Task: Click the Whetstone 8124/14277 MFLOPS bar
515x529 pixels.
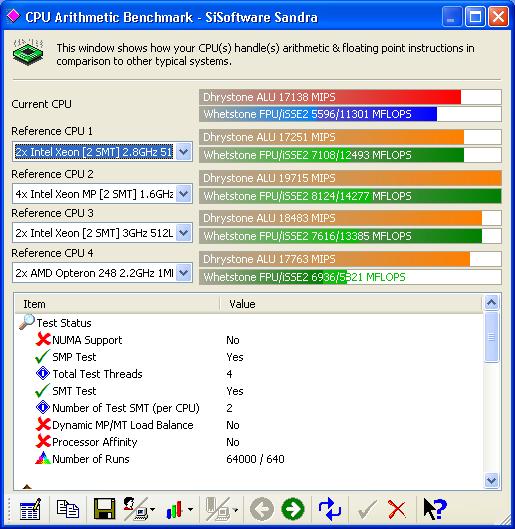Action: tap(350, 196)
